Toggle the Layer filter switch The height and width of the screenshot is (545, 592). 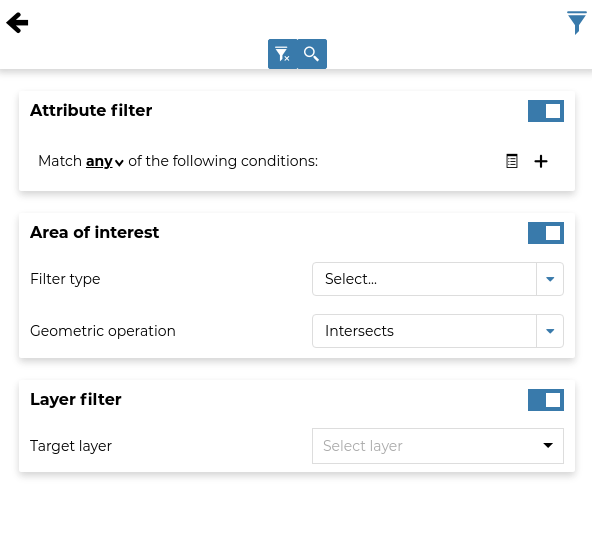(546, 400)
